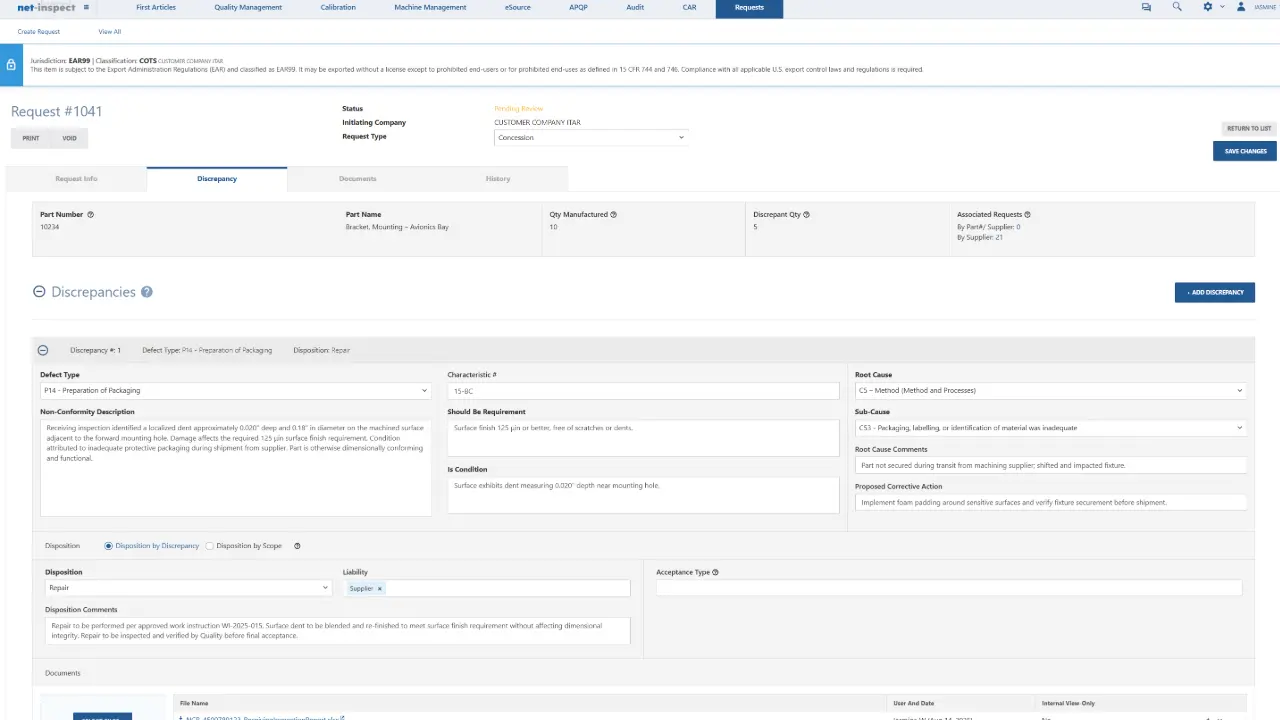Viewport: 1280px width, 720px height.
Task: Click the help icon beside Part Number
Action: click(89, 214)
